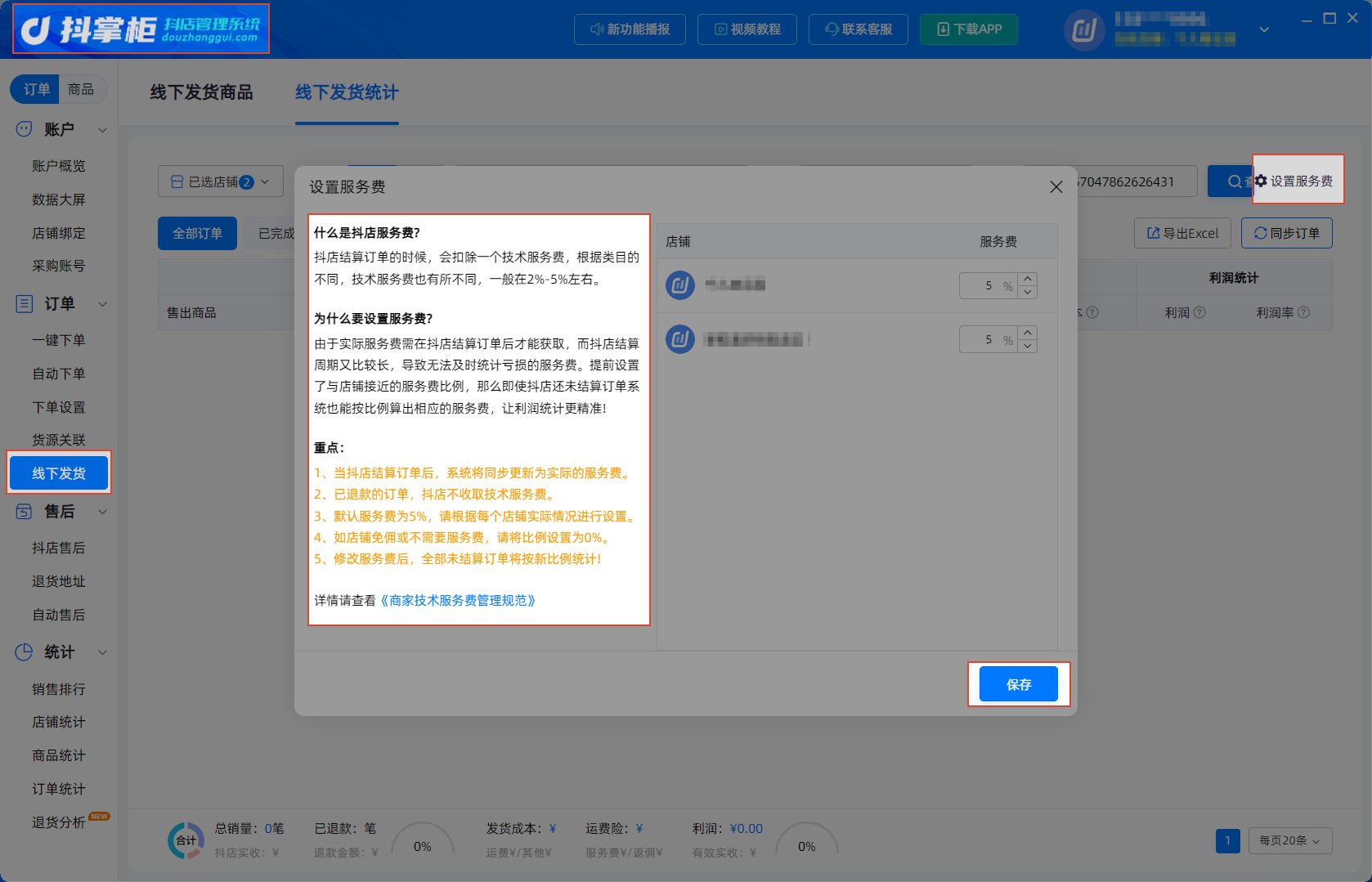Open 自动下单 page
The width and height of the screenshot is (1372, 882).
point(59,374)
